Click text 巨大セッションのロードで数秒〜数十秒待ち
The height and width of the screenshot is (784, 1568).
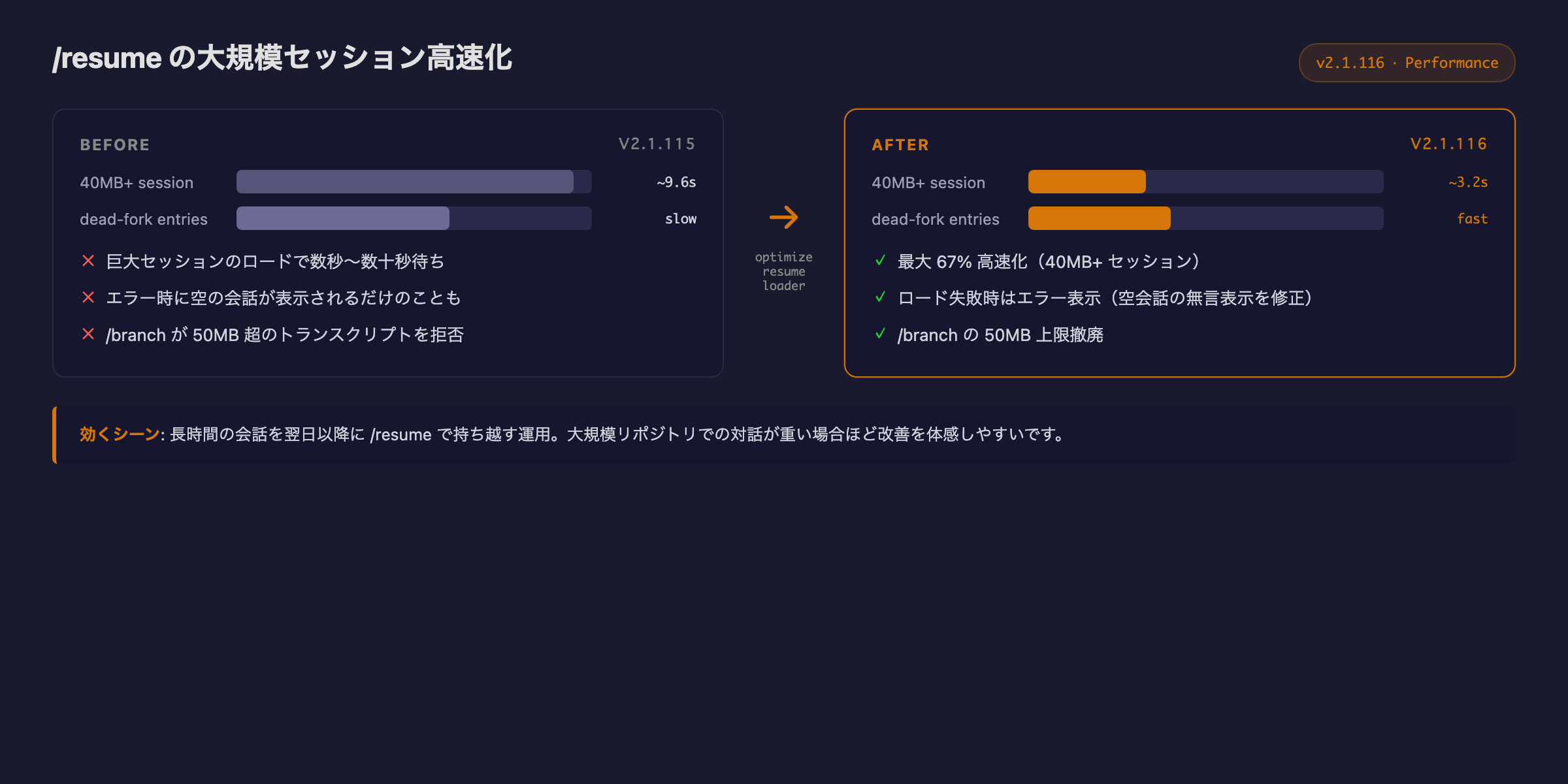[x=275, y=261]
